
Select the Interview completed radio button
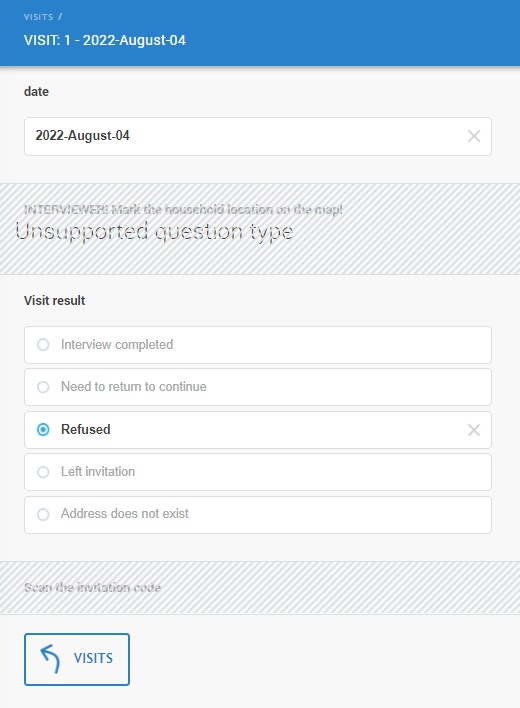43,345
